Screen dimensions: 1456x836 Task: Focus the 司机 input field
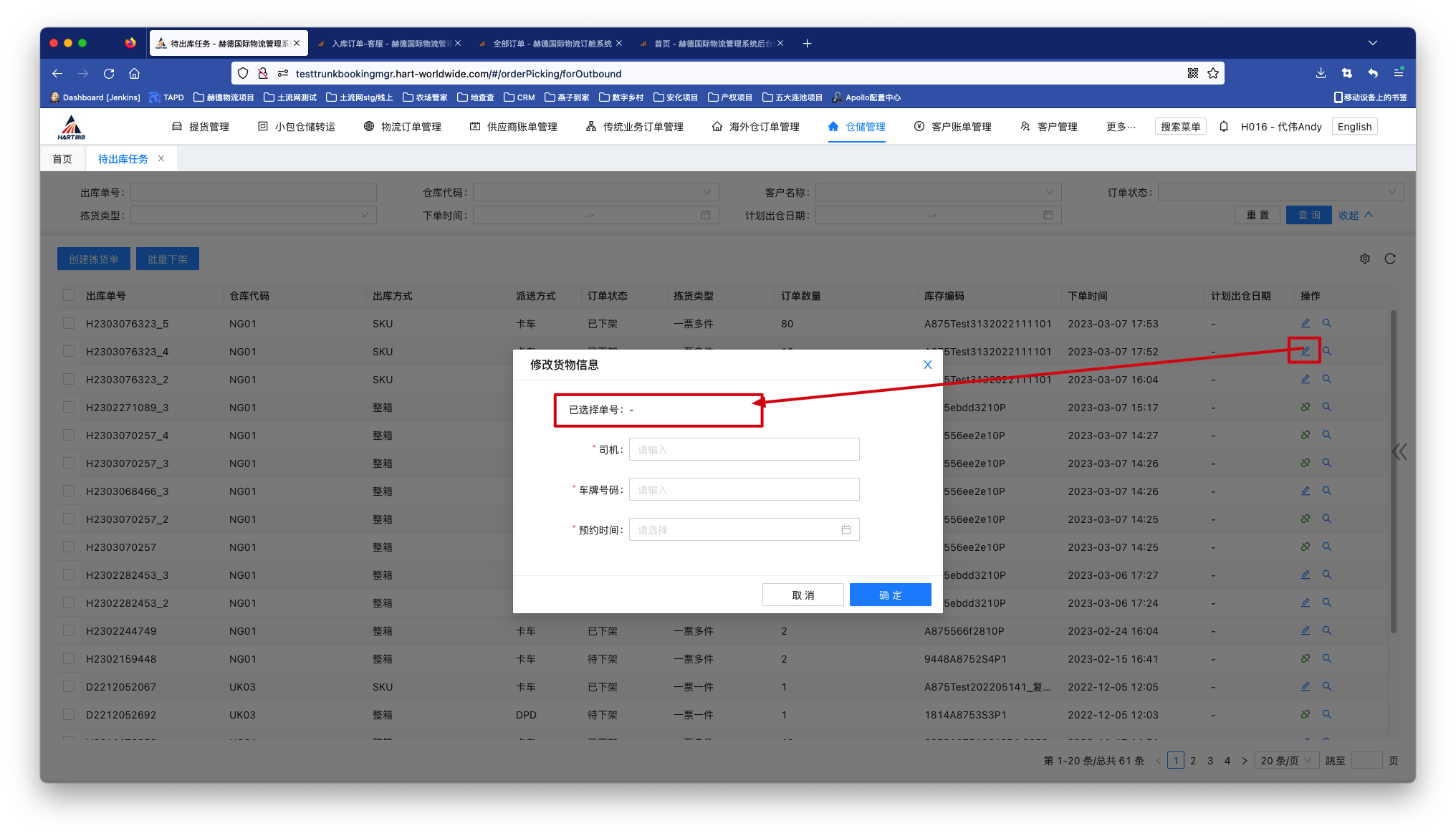point(744,450)
